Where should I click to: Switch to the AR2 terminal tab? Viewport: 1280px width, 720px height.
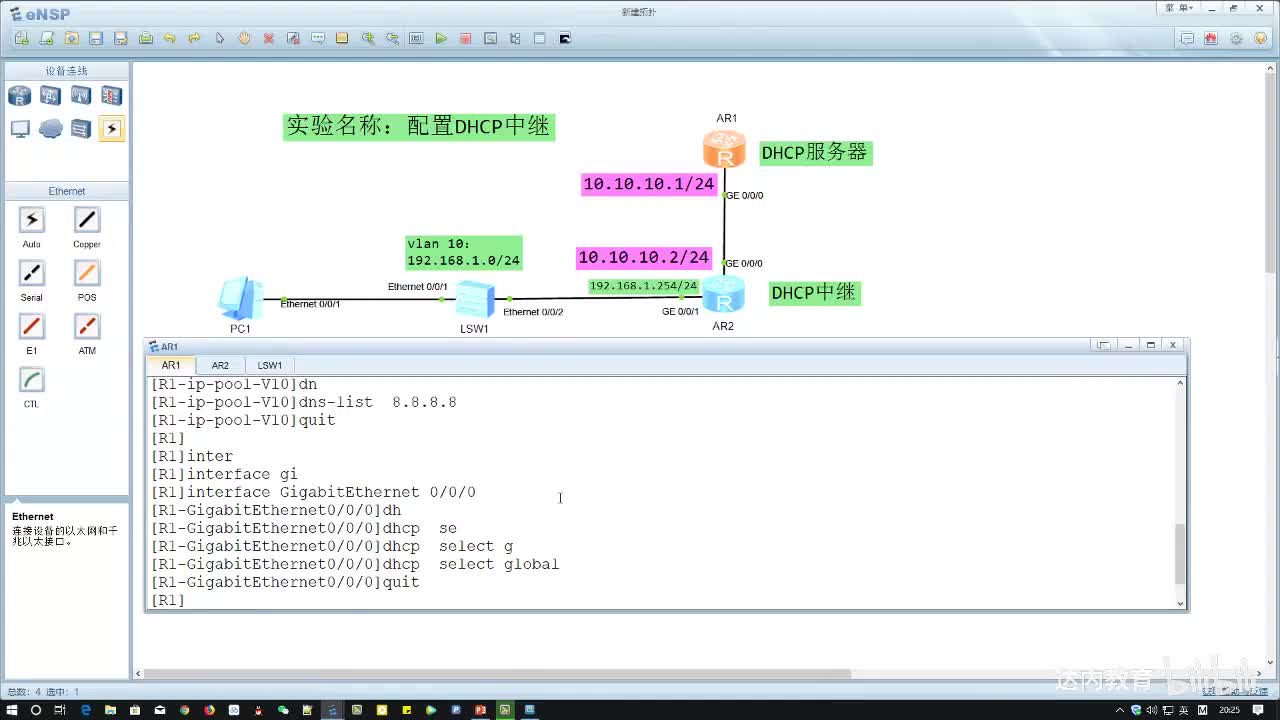tap(220, 365)
